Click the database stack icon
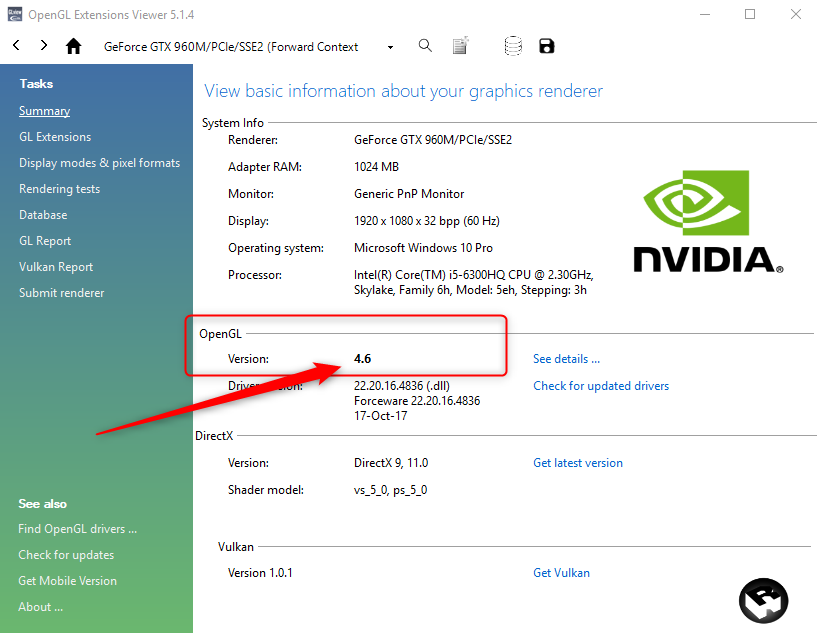Image resolution: width=817 pixels, height=633 pixels. point(513,46)
